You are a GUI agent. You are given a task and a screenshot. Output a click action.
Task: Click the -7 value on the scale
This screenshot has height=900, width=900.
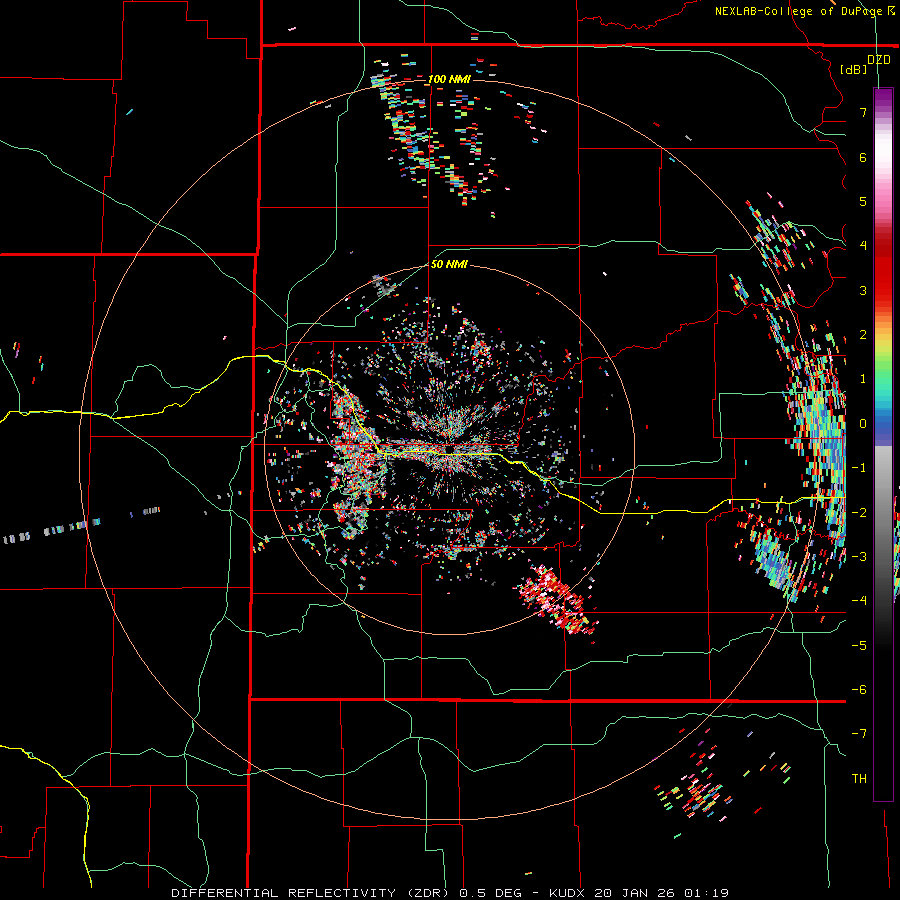[x=859, y=734]
